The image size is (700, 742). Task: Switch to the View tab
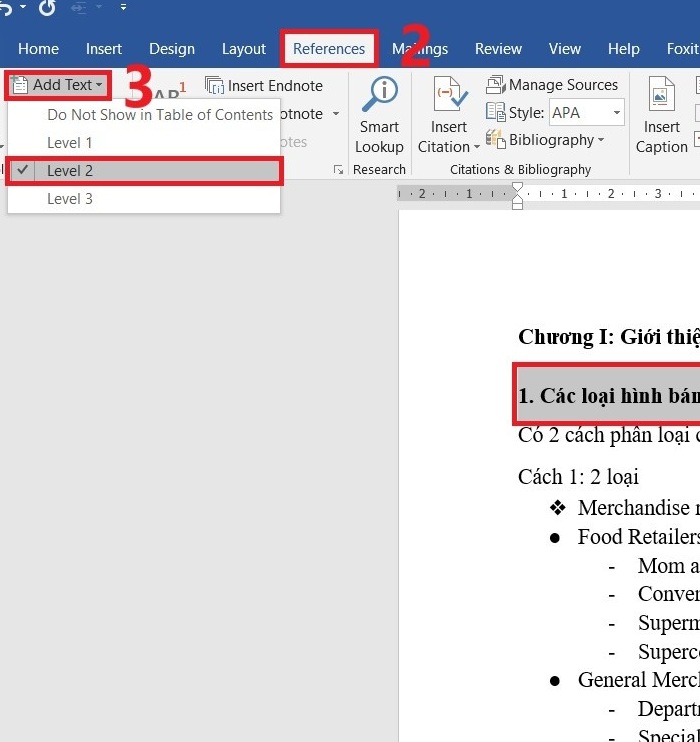(565, 49)
